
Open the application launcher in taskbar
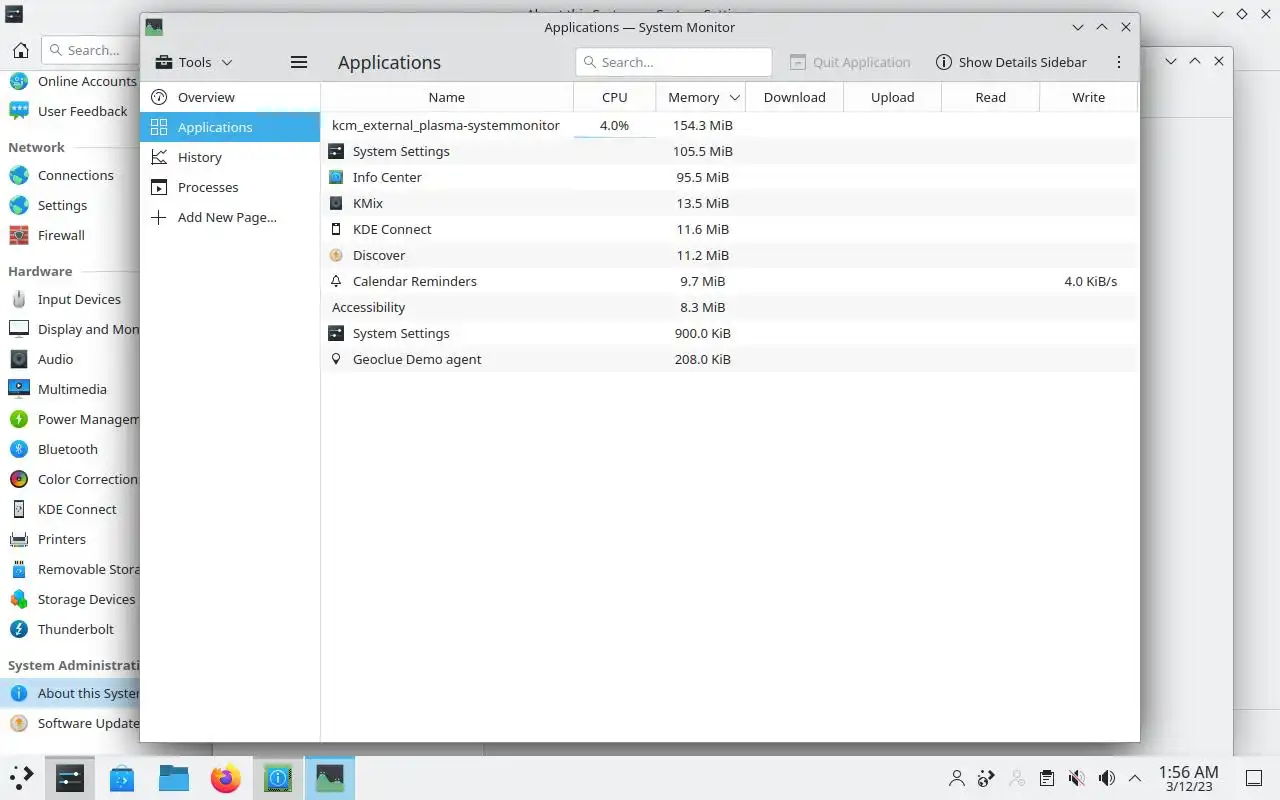(x=21, y=777)
